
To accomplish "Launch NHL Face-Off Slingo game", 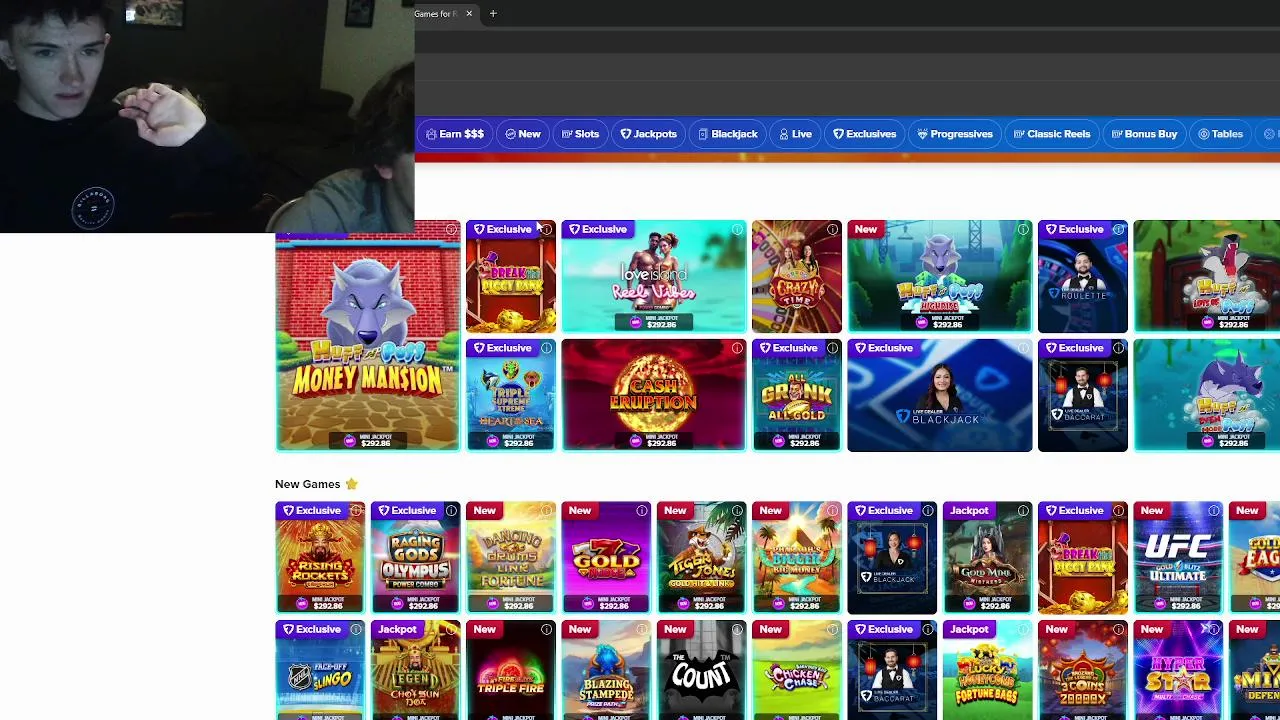I will click(x=320, y=670).
